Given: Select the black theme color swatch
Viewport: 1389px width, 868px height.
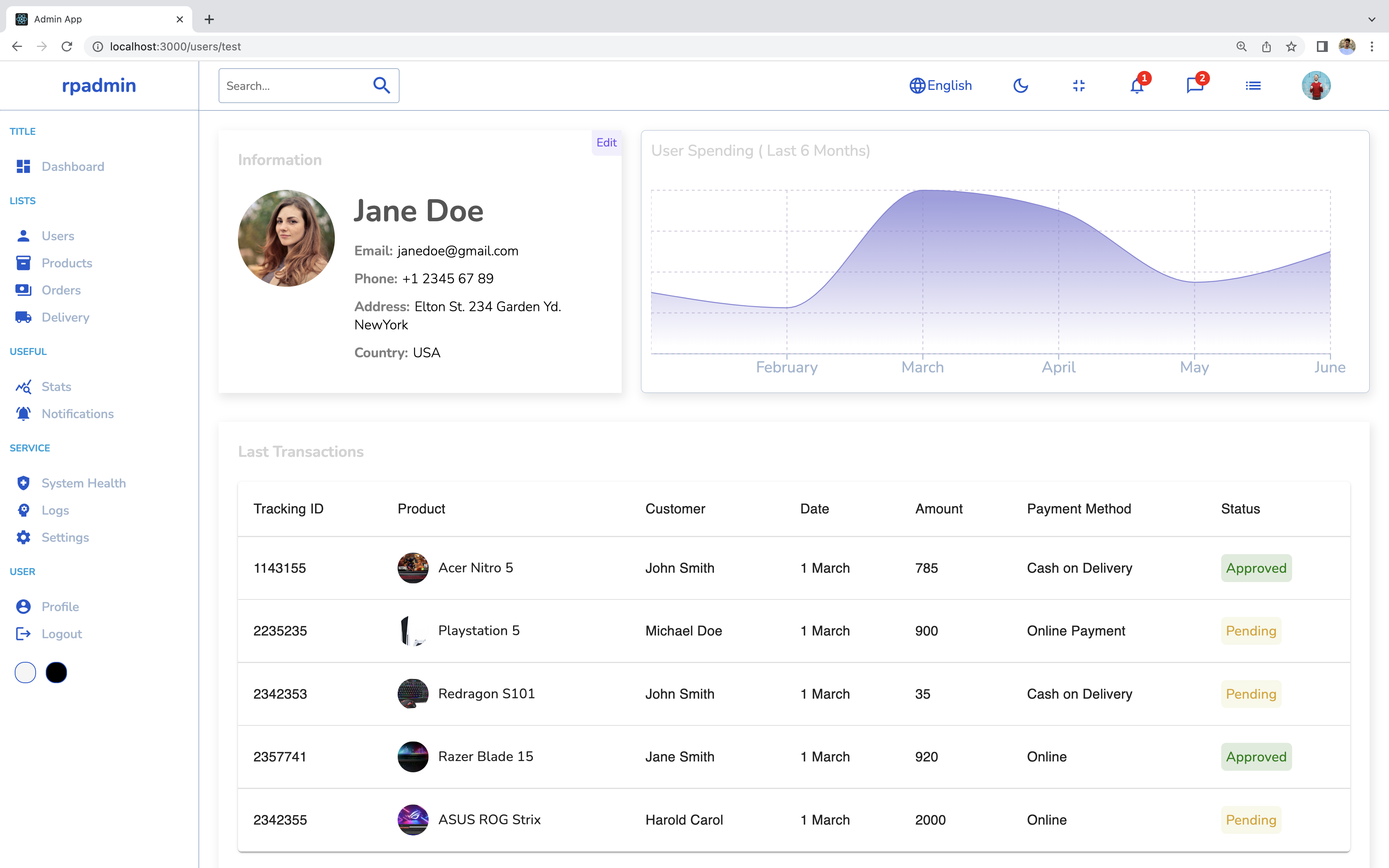Looking at the screenshot, I should (56, 672).
